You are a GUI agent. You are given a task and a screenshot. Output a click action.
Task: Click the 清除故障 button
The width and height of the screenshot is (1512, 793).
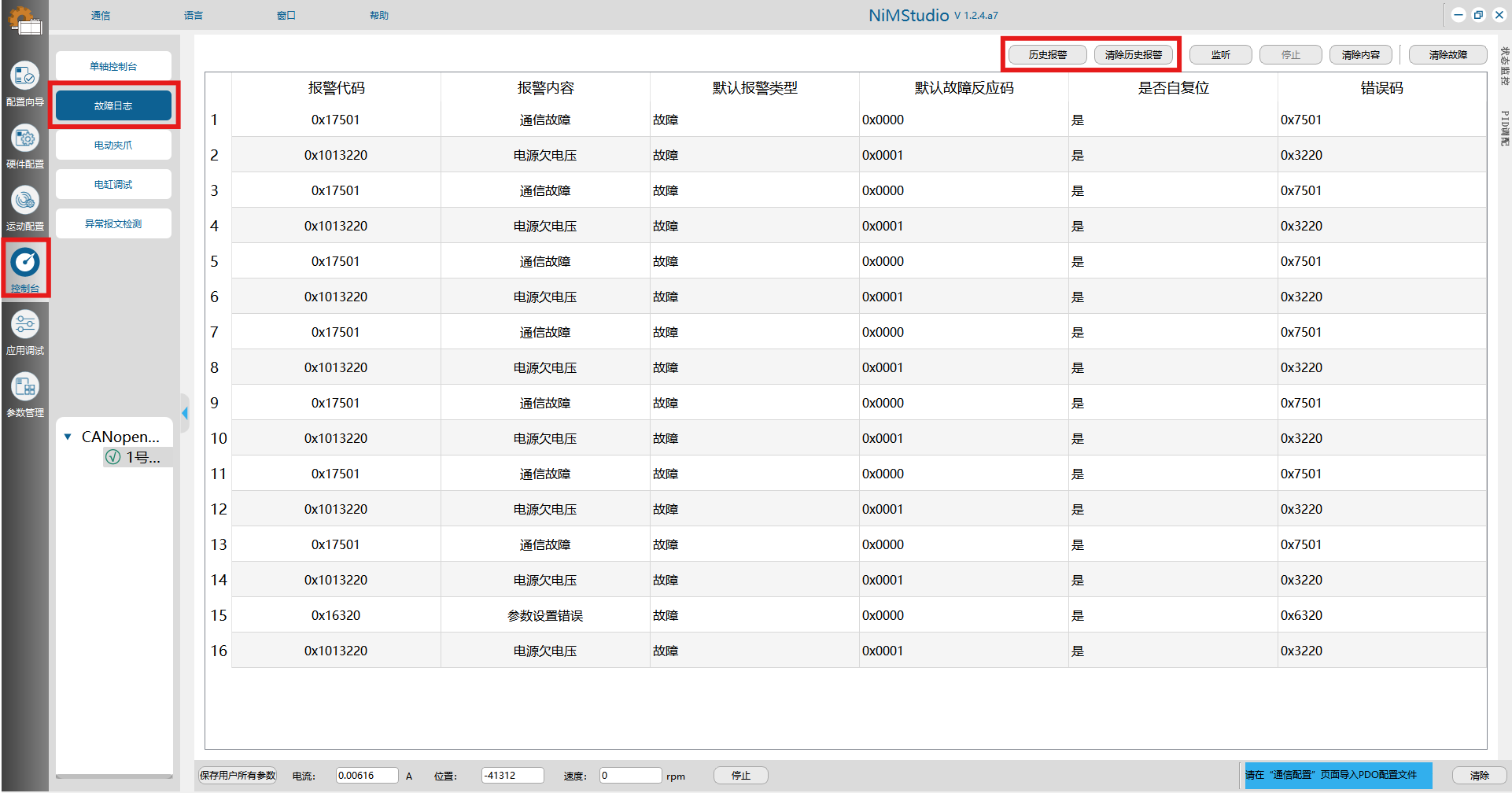[1448, 54]
